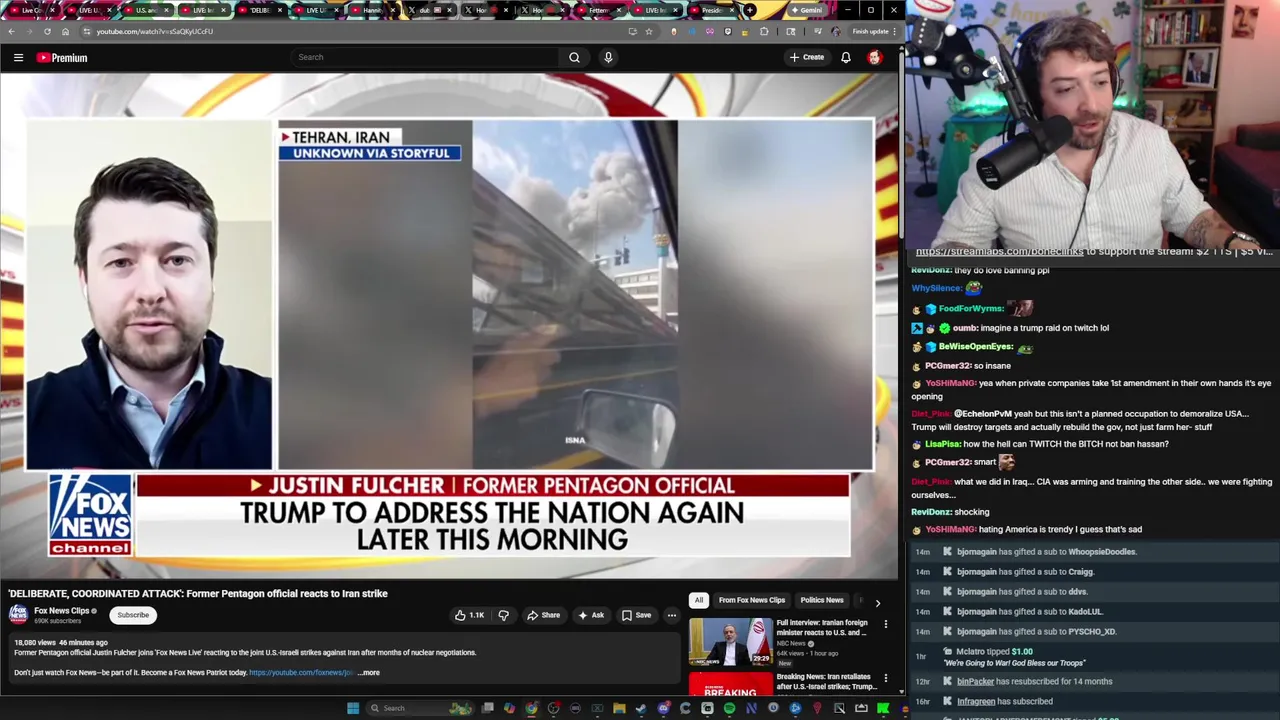The width and height of the screenshot is (1280, 720).
Task: Expand the description with ...more
Action: [x=369, y=673]
